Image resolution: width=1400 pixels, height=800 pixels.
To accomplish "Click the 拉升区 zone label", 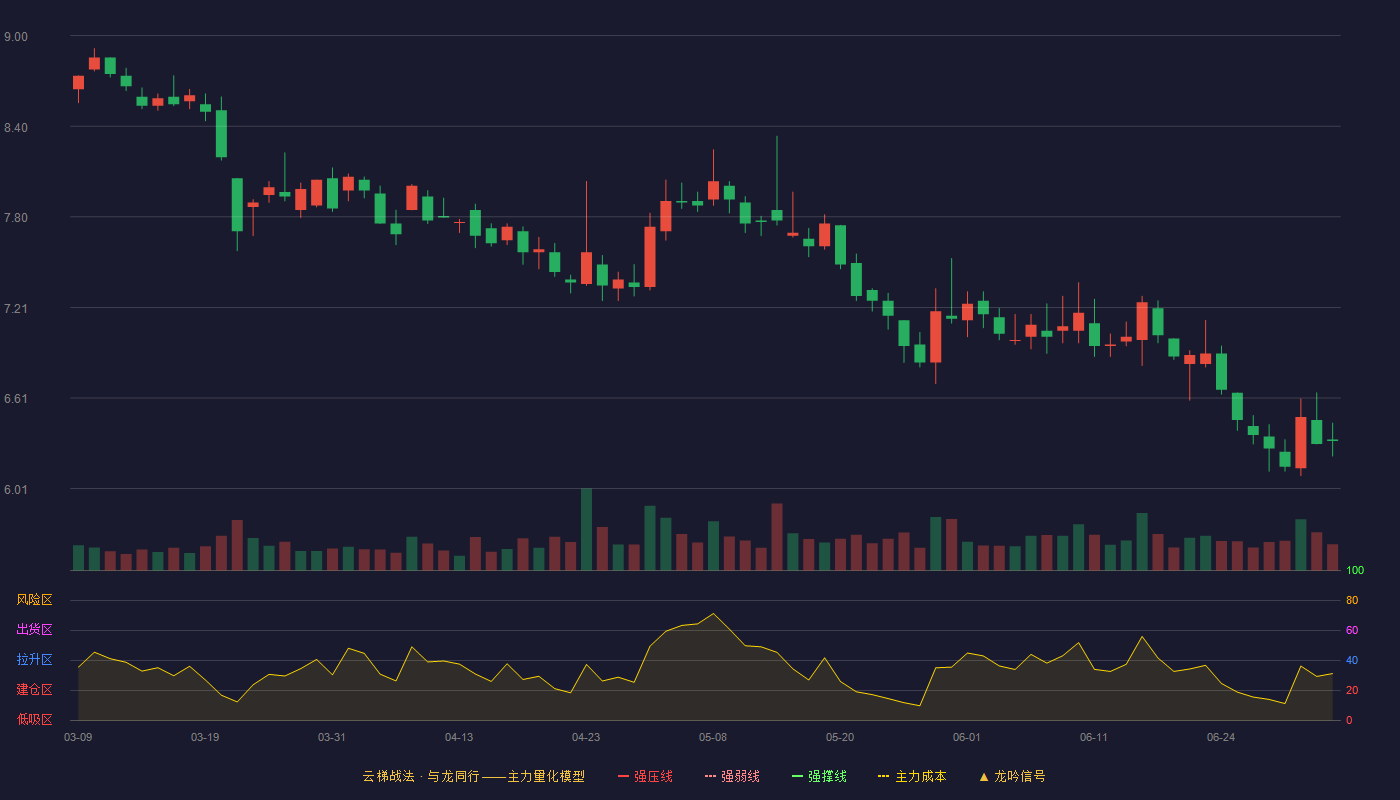I will (34, 660).
